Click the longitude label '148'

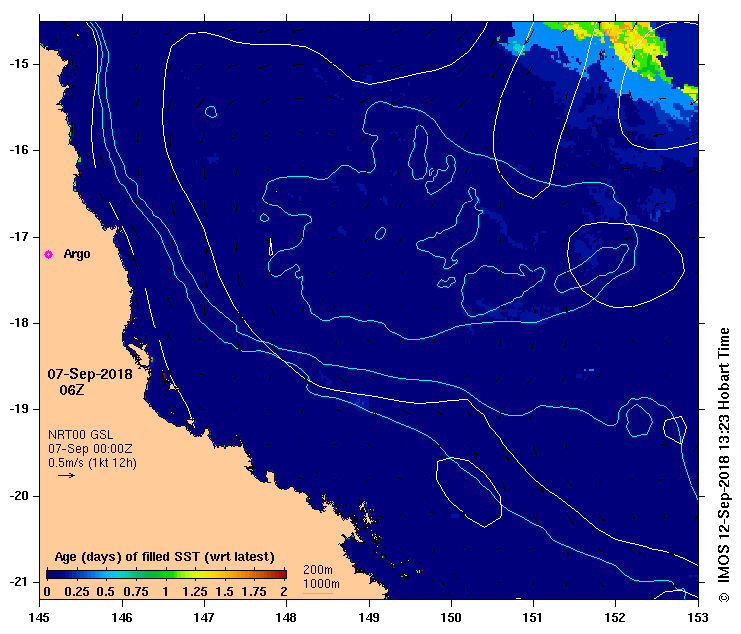tap(287, 617)
